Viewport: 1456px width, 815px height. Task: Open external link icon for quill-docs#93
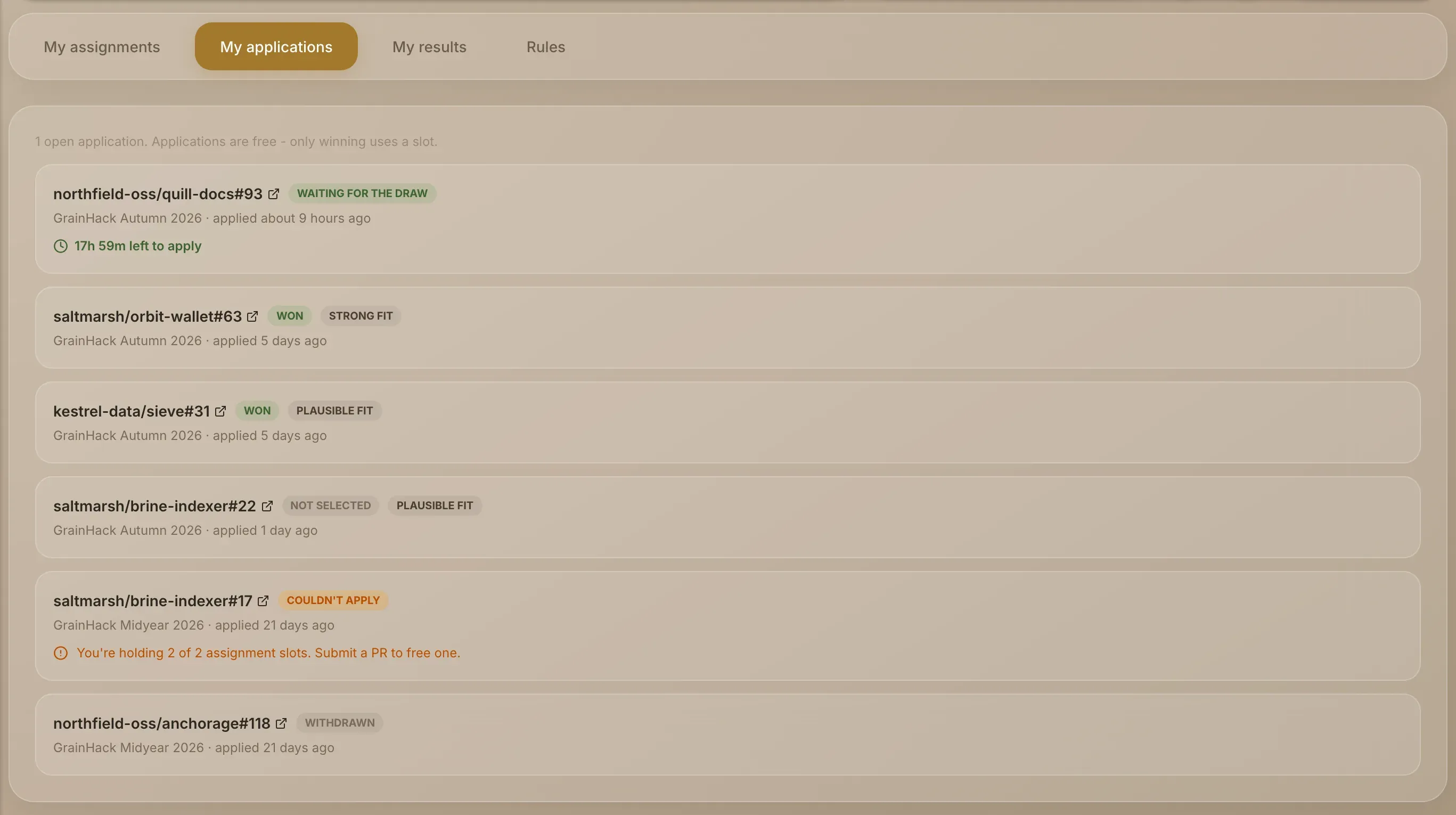point(274,194)
